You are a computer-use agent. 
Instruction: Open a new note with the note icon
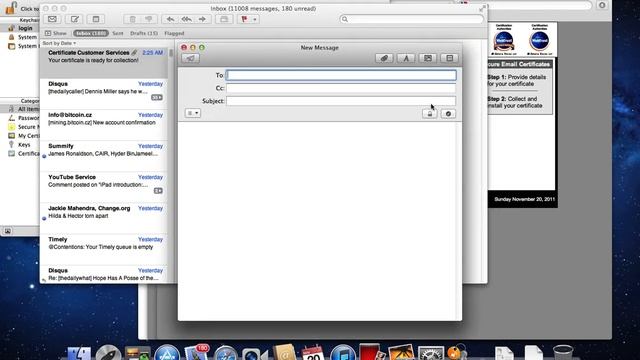click(96, 19)
